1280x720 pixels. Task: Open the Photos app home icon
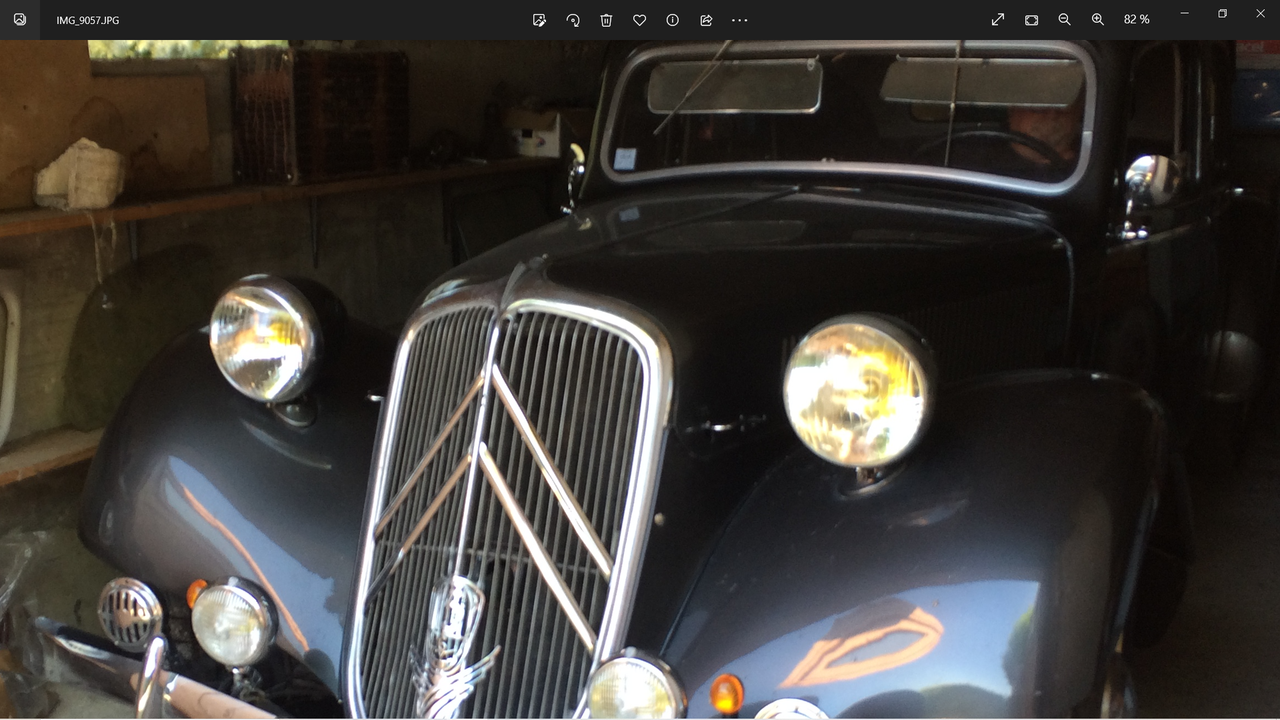20,20
